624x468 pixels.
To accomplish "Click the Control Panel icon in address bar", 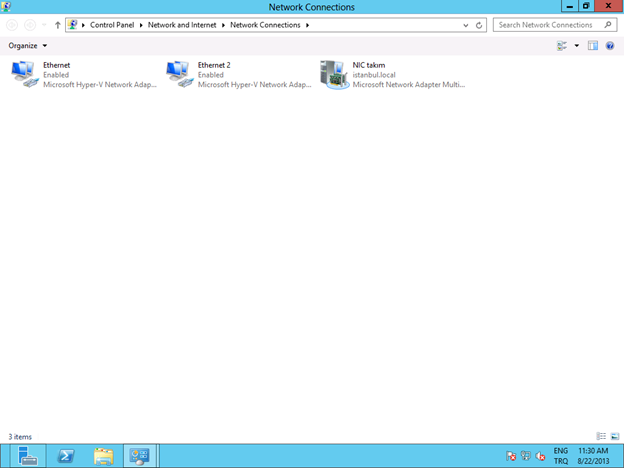I will click(72, 25).
